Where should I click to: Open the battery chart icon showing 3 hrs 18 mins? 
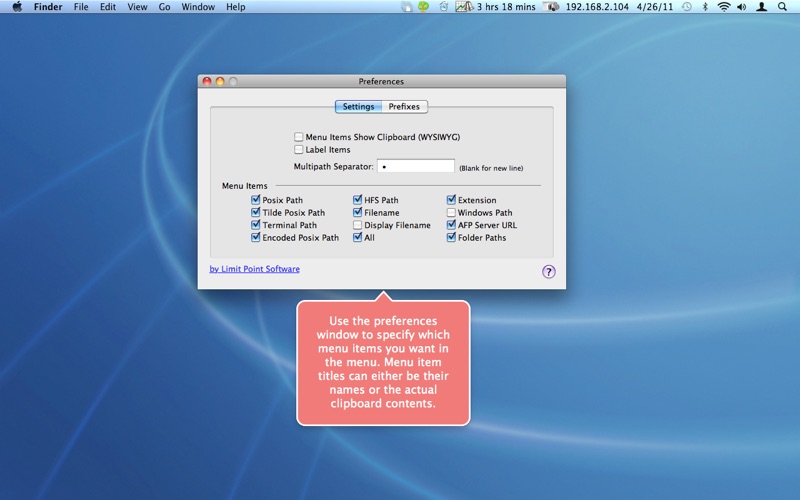pyautogui.click(x=464, y=7)
